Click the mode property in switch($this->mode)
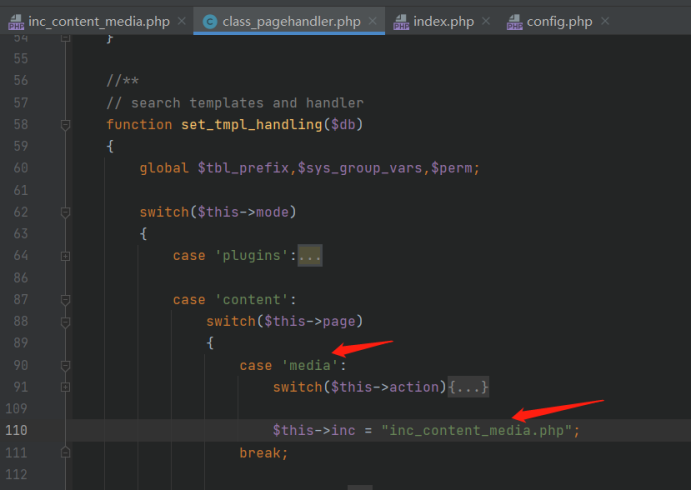 click(x=272, y=212)
